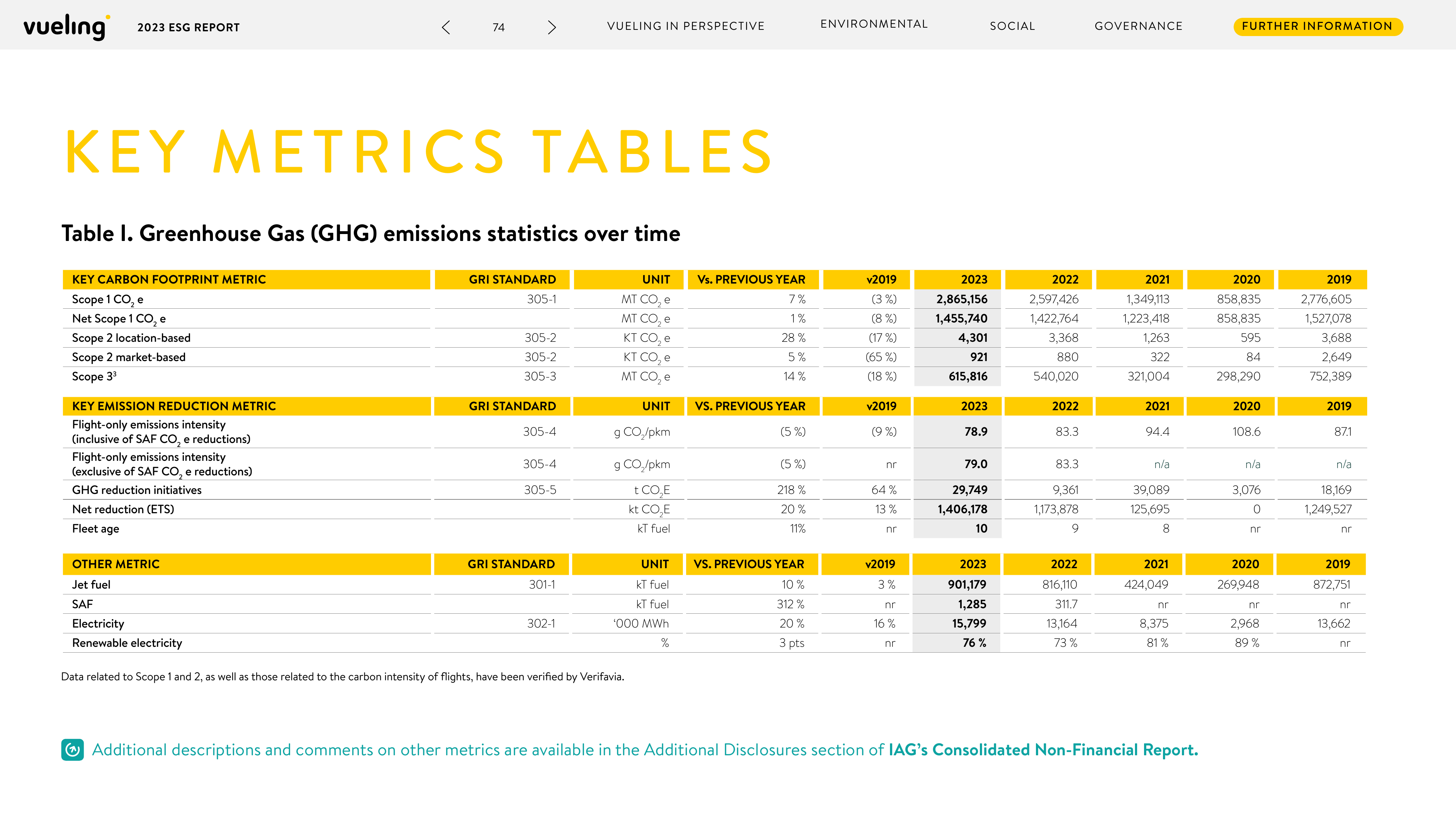Click Electricity 2023 value 15,799
This screenshot has width=1456, height=819.
point(969,624)
